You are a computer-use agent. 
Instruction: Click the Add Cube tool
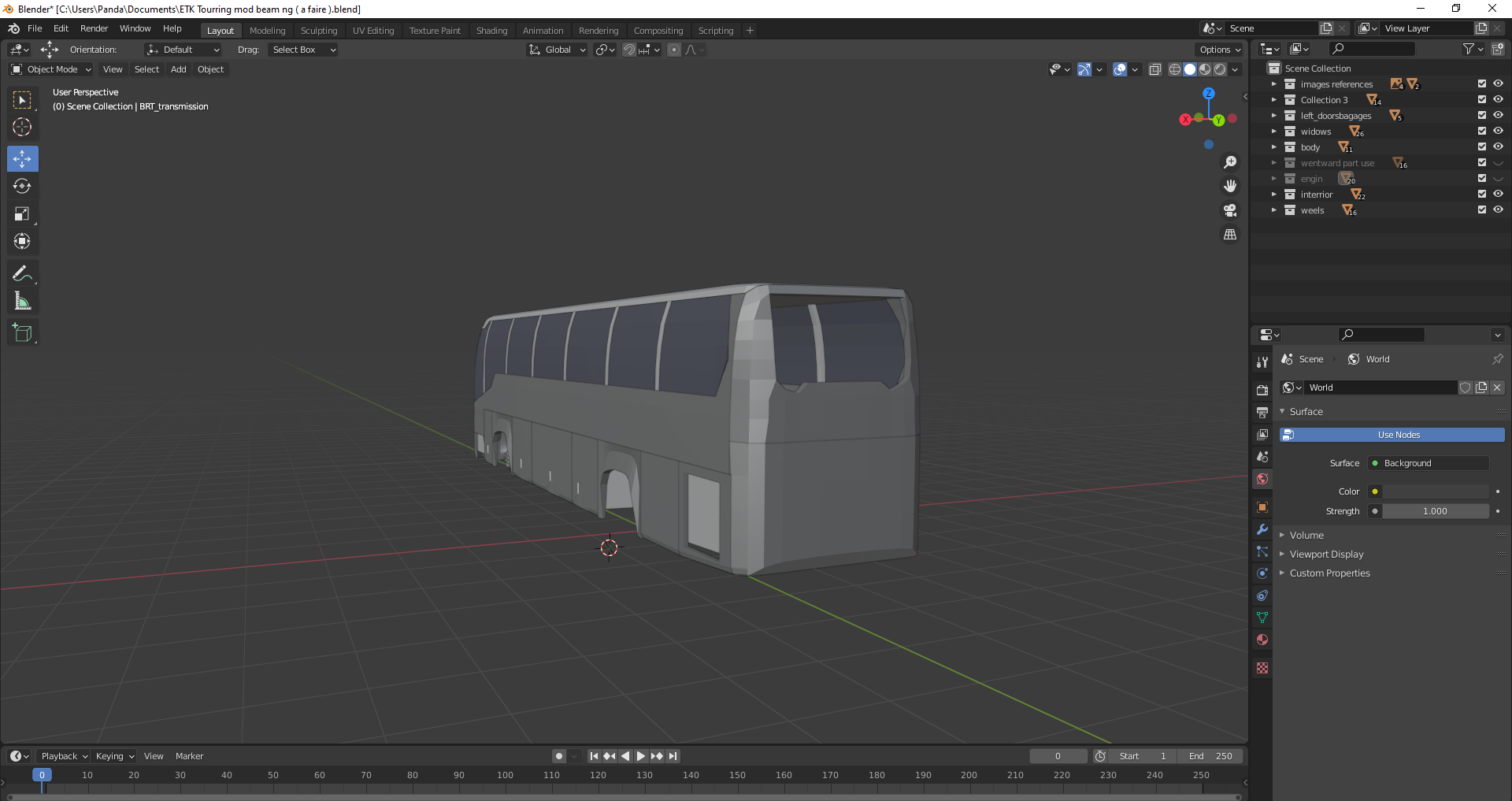click(22, 332)
